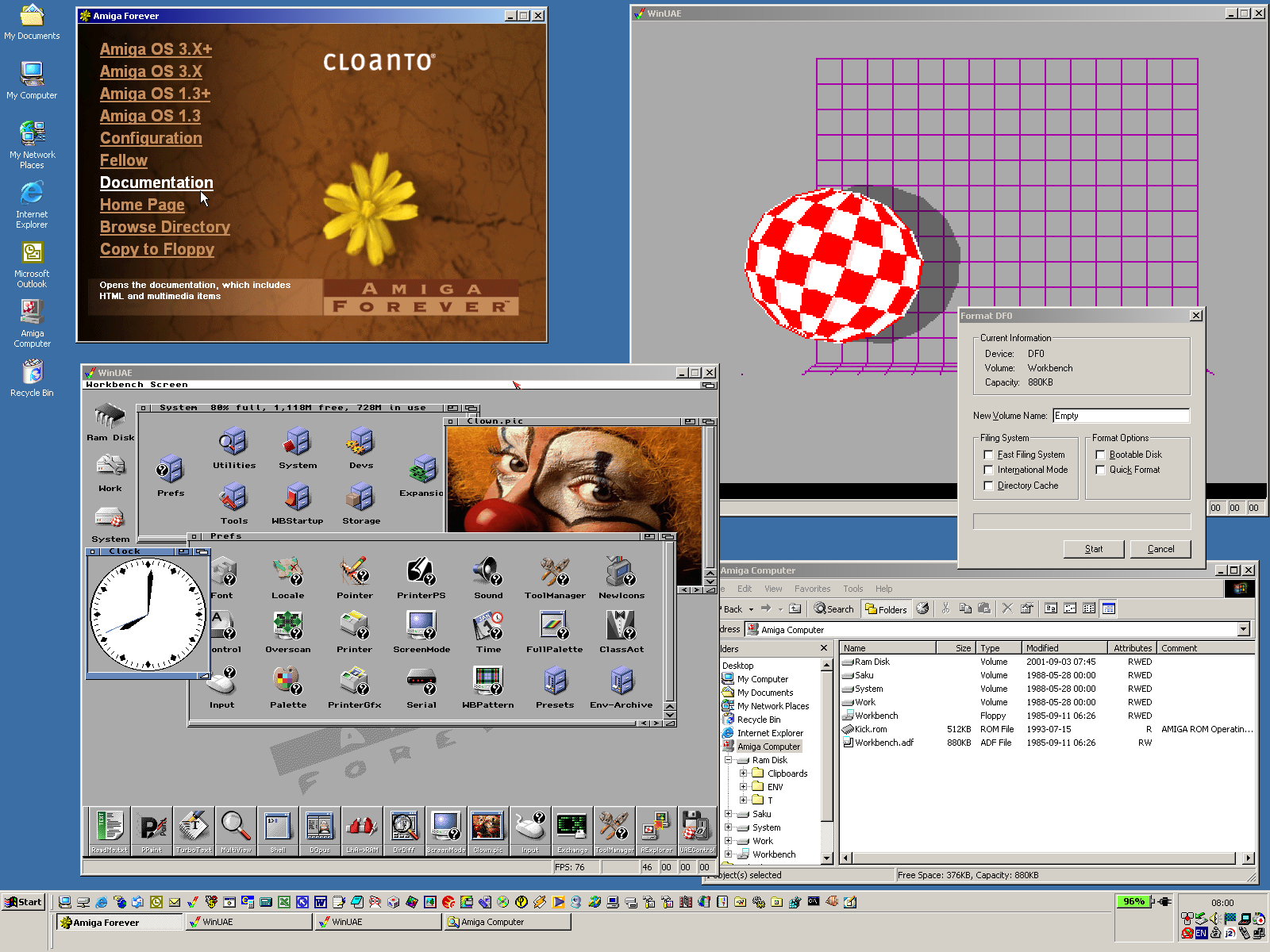The height and width of the screenshot is (952, 1270).
Task: Click Cancel in Format DF0 dialog
Action: pyautogui.click(x=1160, y=549)
